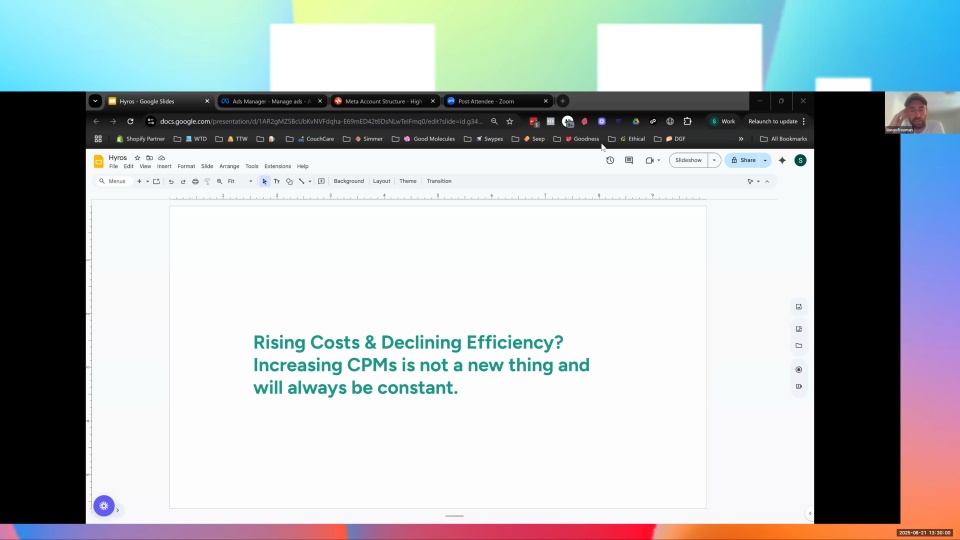Click the slide template layout icon
Image resolution: width=960 pixels, height=540 pixels.
click(x=156, y=181)
